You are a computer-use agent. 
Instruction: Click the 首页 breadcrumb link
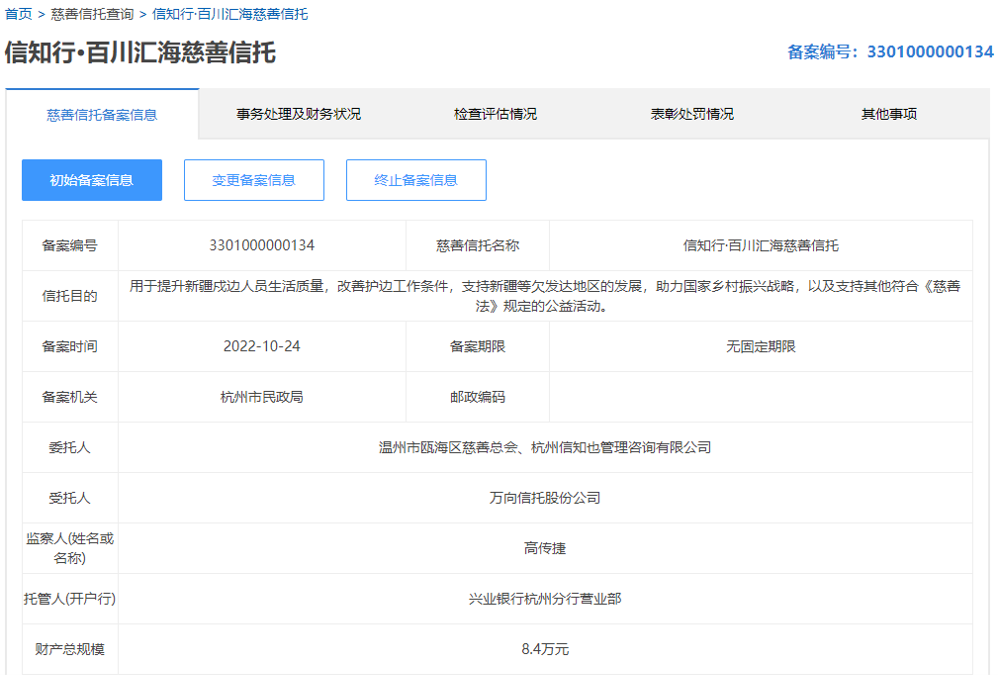tap(18, 14)
